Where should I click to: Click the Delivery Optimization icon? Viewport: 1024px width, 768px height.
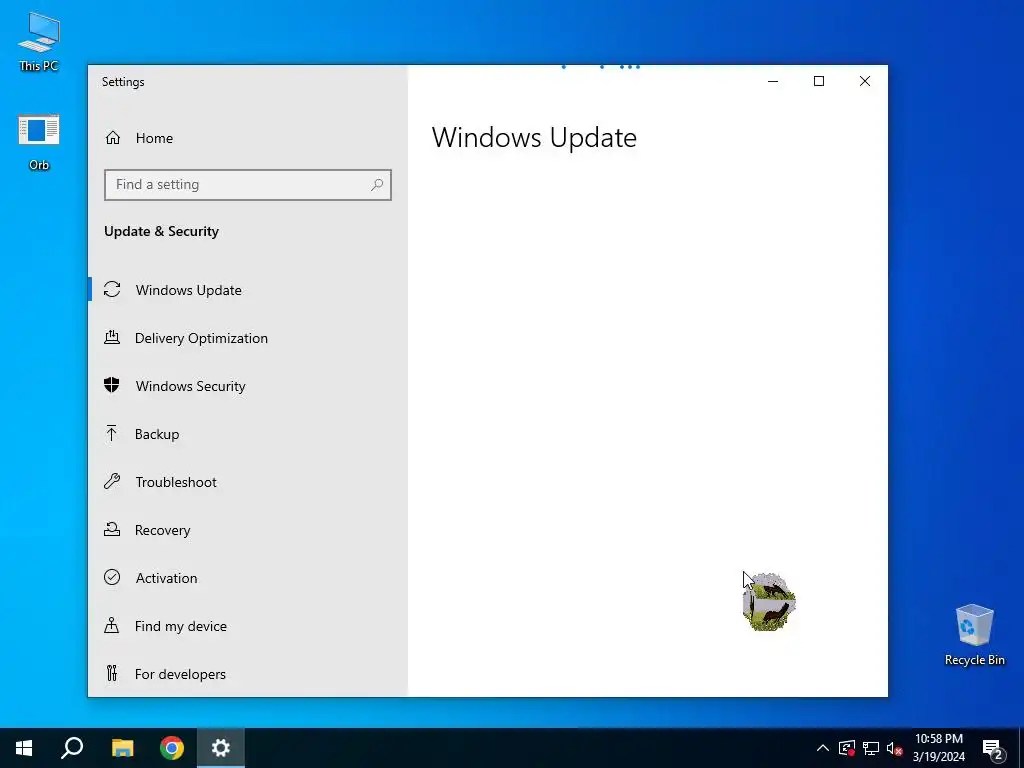112,337
